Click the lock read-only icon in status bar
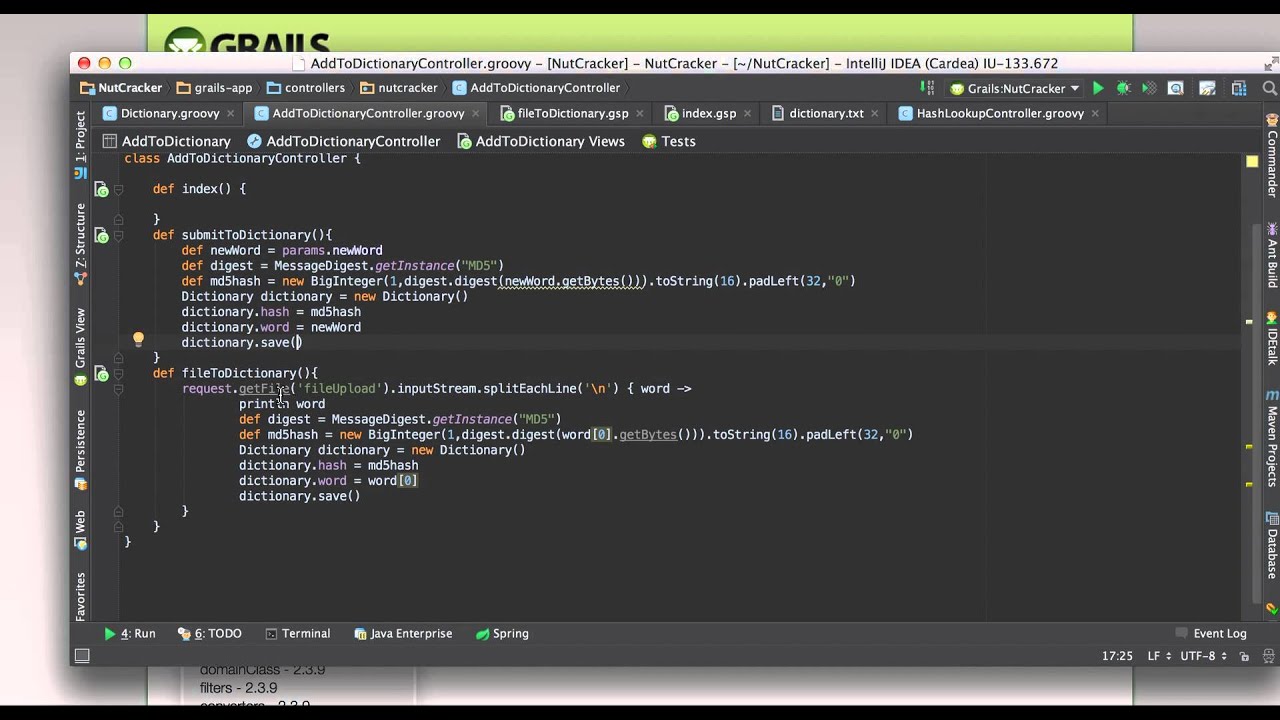The width and height of the screenshot is (1280, 720). point(1244,657)
